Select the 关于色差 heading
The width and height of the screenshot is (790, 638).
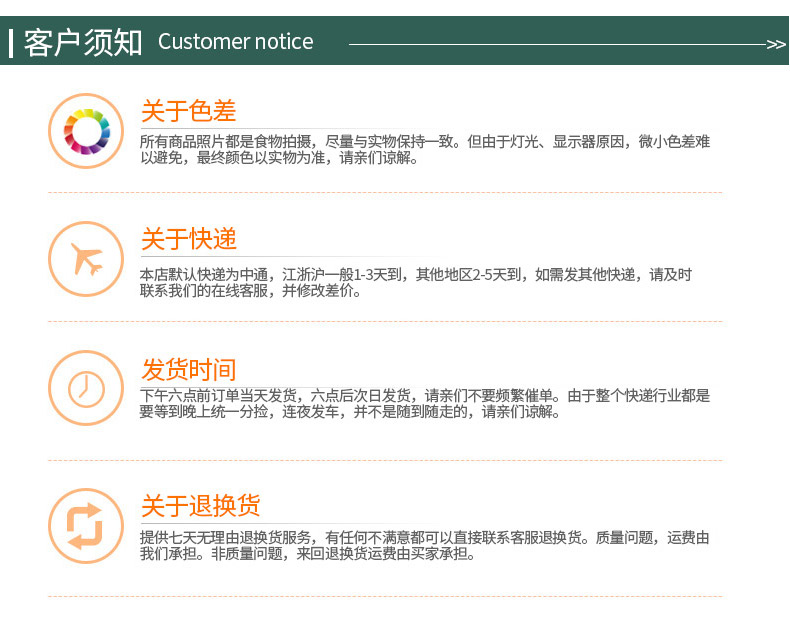(x=189, y=111)
